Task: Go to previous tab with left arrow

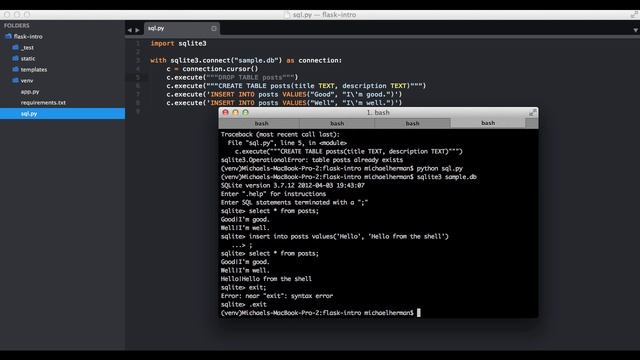Action: (x=129, y=30)
